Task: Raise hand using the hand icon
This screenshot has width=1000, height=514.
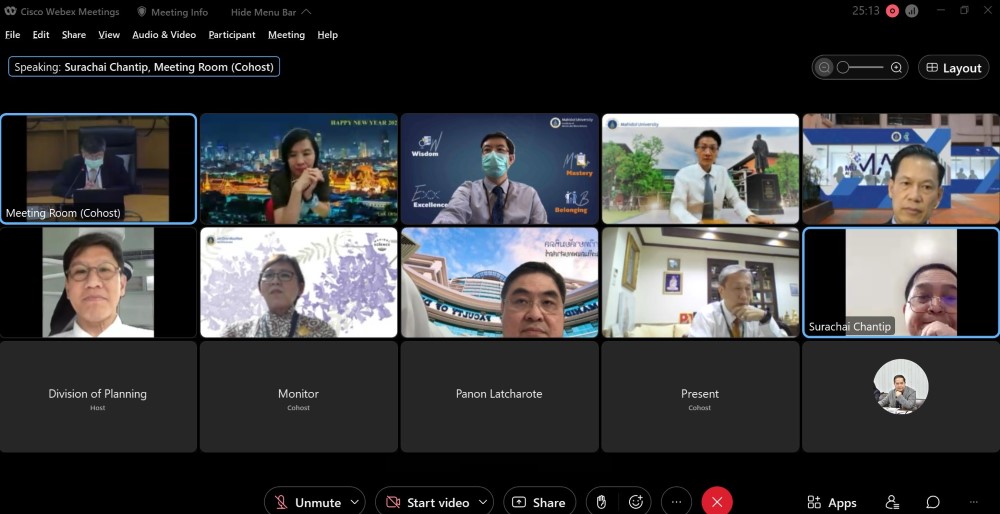Action: tap(602, 502)
